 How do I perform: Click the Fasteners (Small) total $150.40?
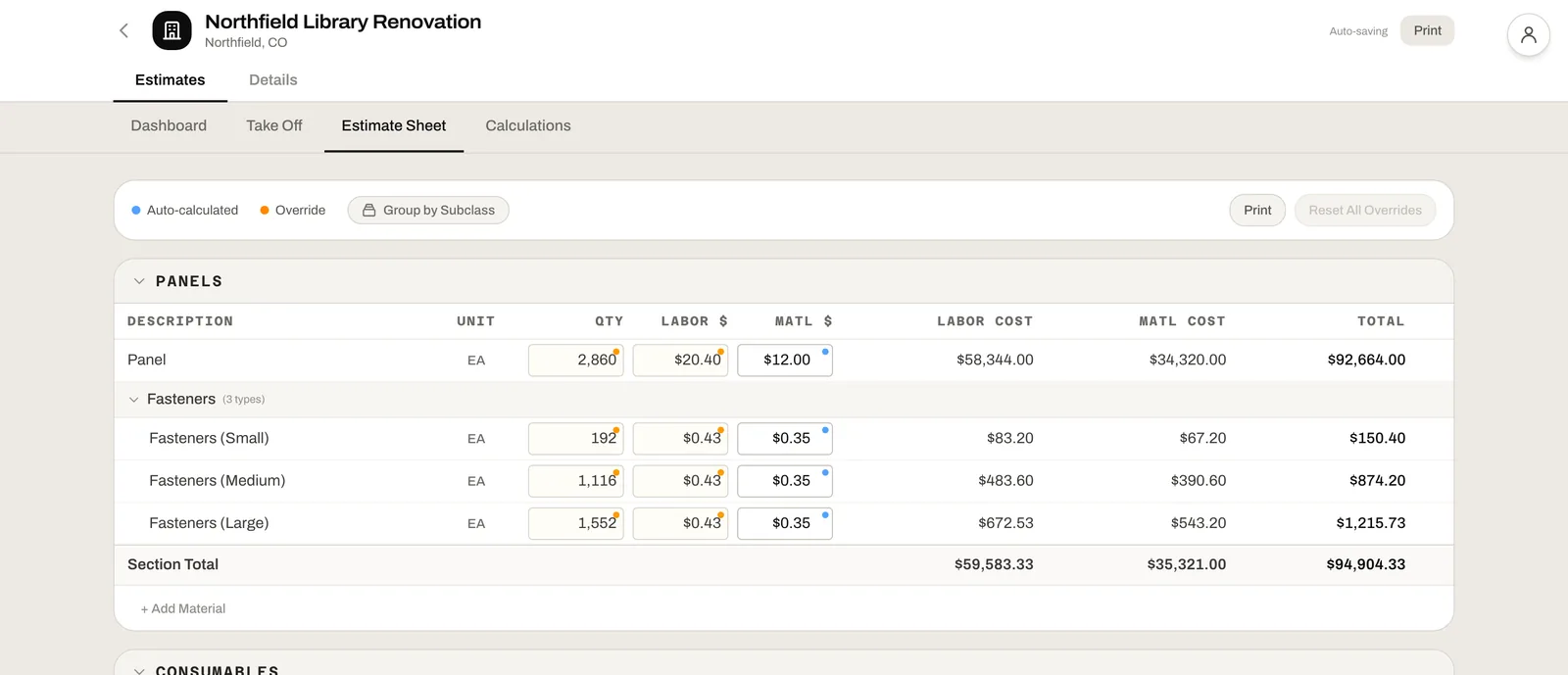1377,439
